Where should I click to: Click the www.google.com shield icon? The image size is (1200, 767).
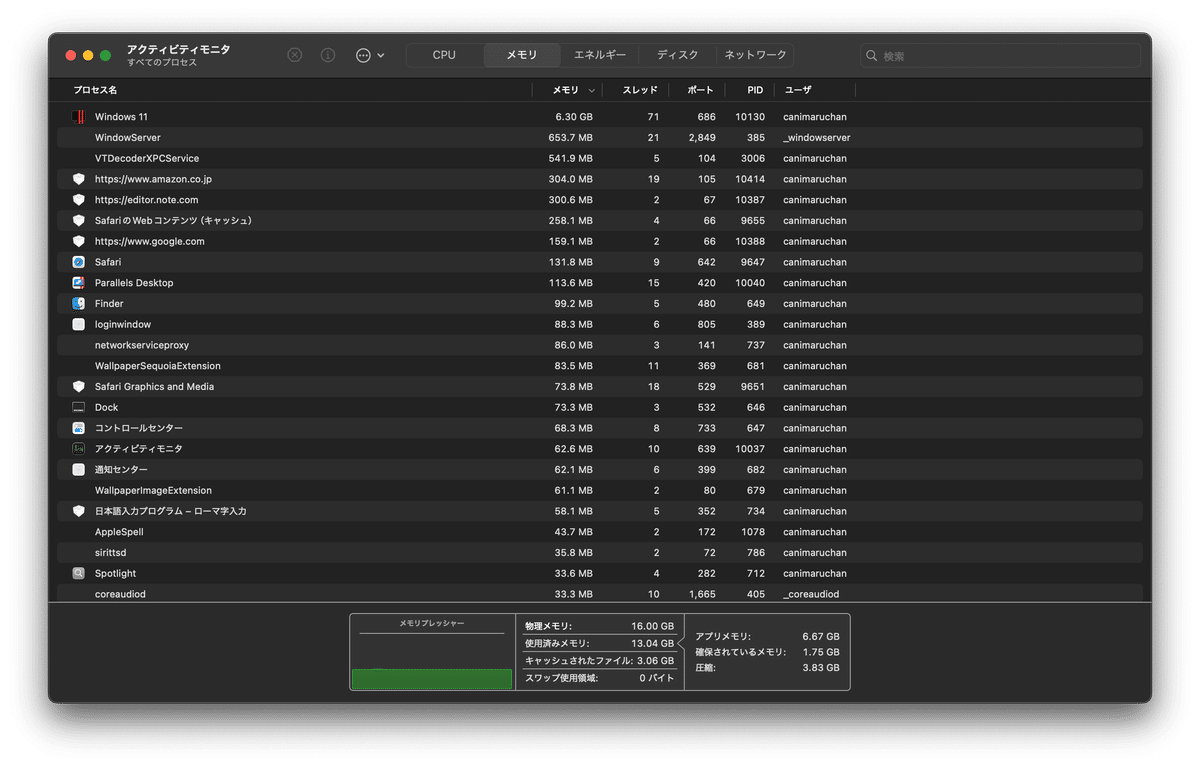click(78, 241)
